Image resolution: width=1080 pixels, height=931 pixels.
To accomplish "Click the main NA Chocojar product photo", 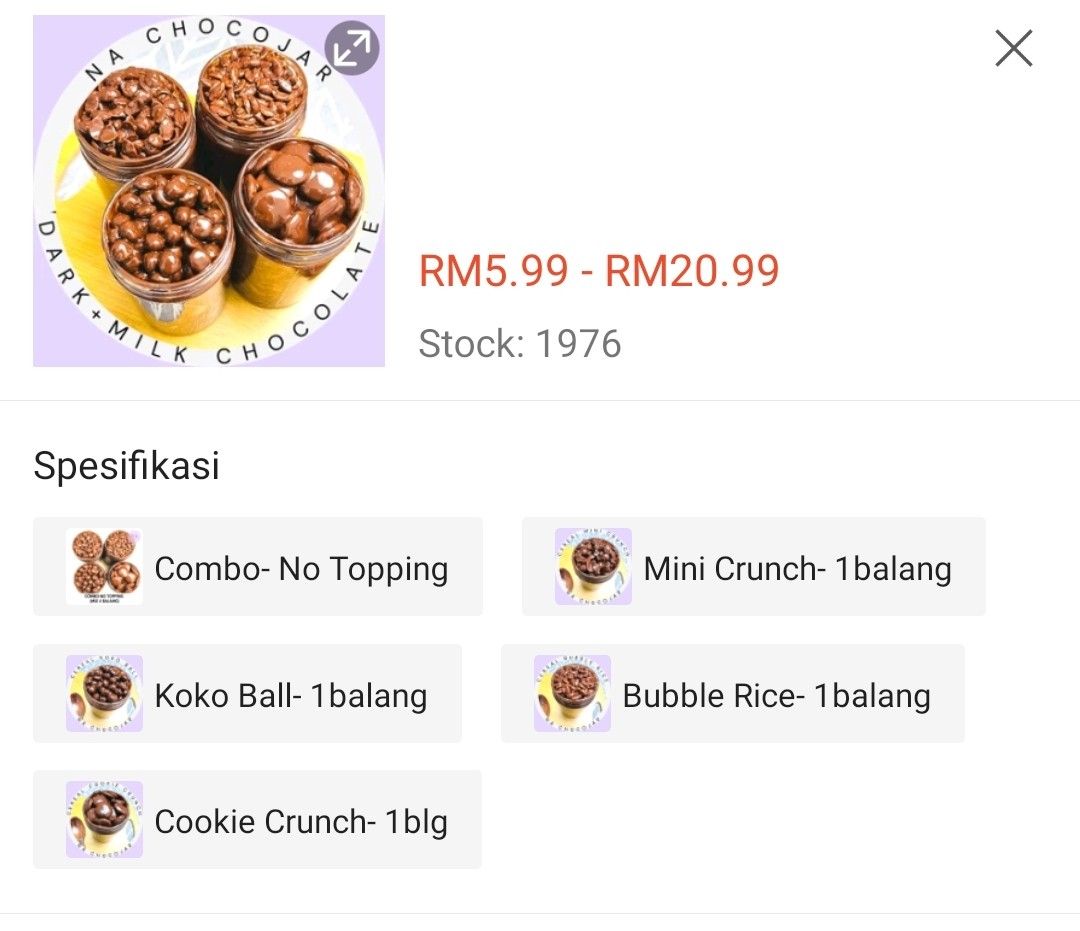I will click(209, 190).
